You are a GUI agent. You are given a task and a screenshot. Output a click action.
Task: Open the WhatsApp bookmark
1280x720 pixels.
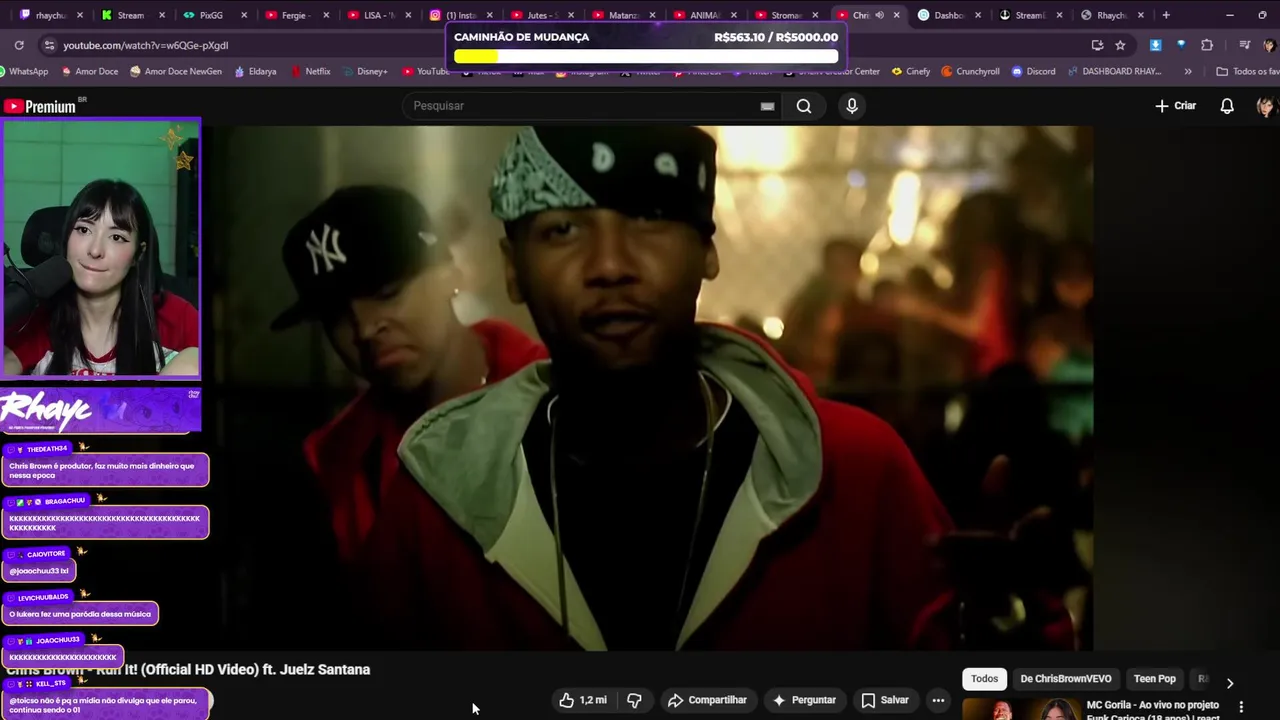(22, 71)
